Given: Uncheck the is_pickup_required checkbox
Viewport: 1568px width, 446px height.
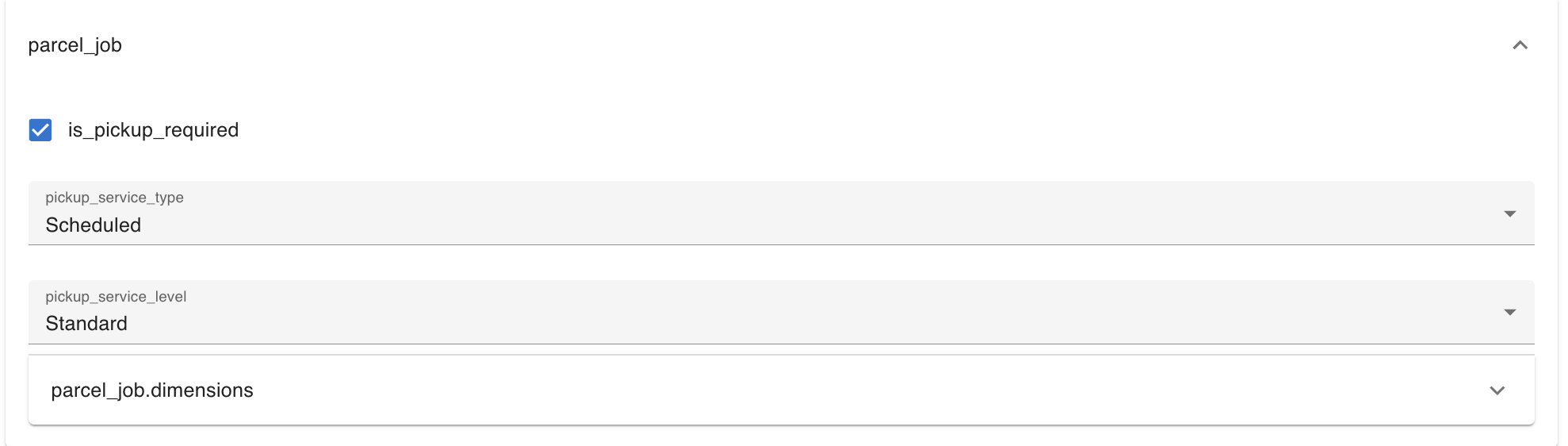Looking at the screenshot, I should (x=40, y=130).
